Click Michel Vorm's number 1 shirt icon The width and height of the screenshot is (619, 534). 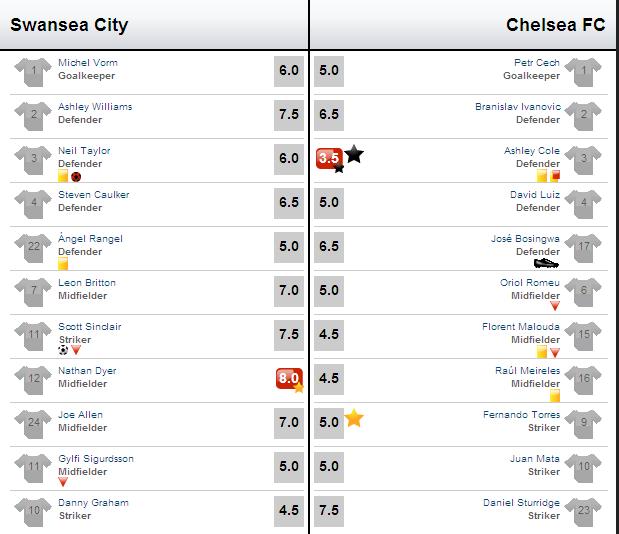33,72
